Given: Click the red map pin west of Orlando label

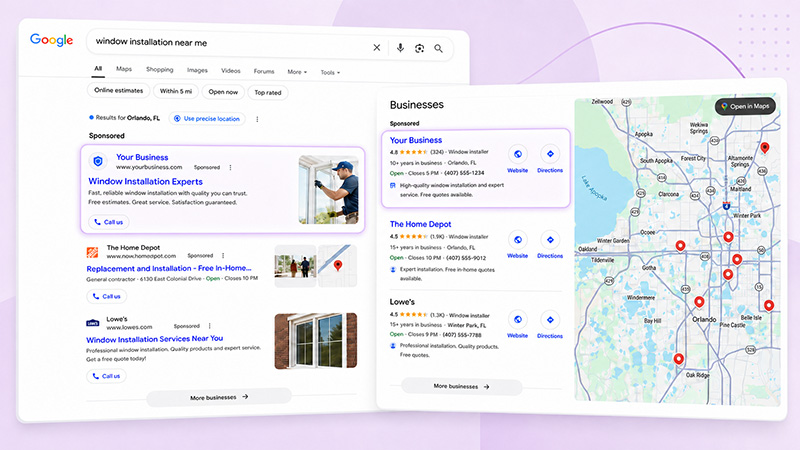Looking at the screenshot, I should tap(699, 303).
